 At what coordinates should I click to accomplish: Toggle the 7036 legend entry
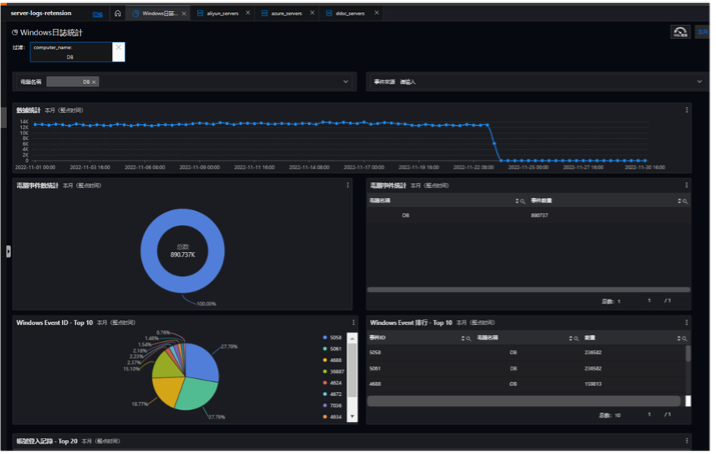pyautogui.click(x=332, y=406)
